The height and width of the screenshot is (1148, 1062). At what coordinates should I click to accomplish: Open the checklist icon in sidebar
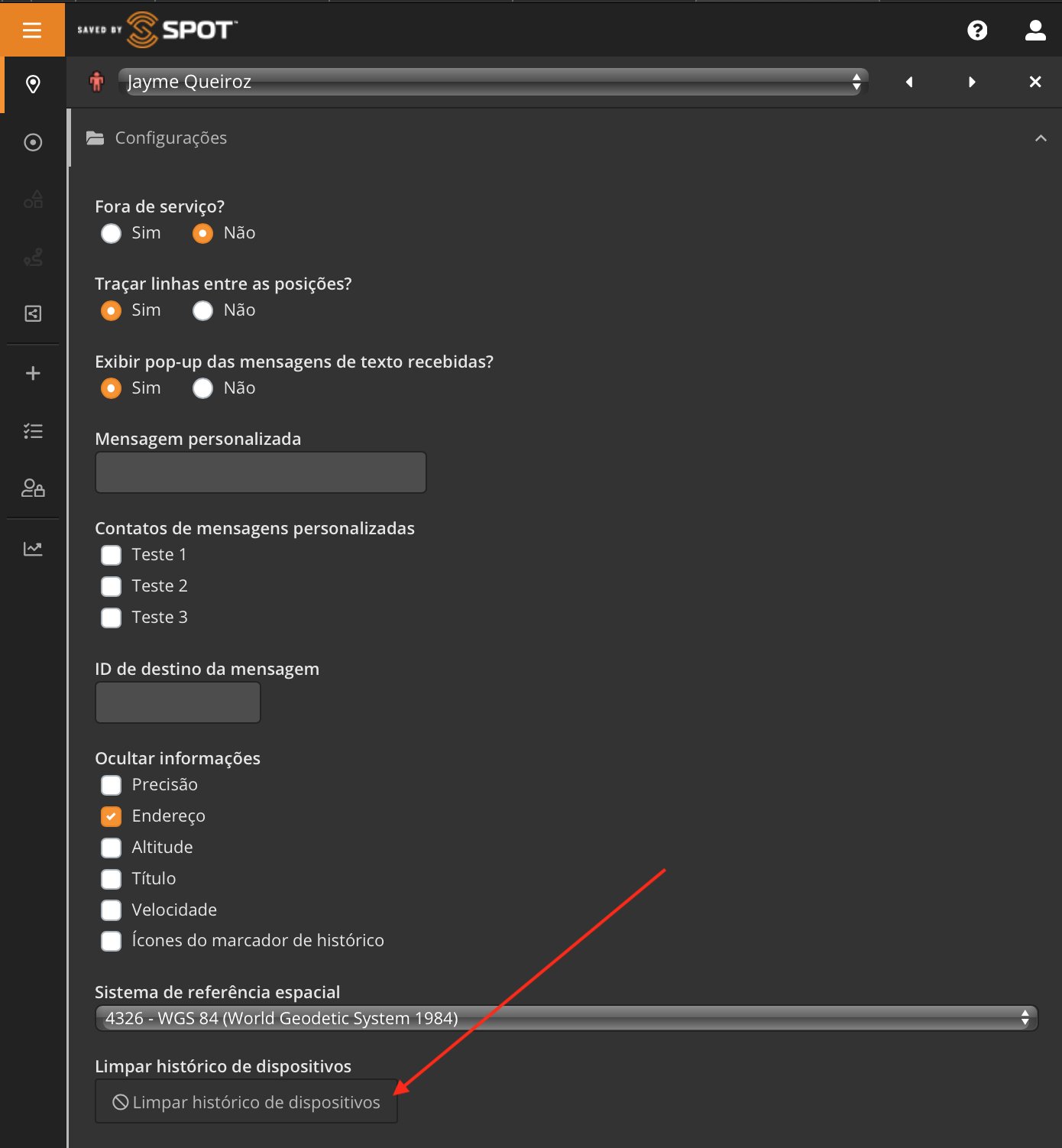[x=33, y=431]
